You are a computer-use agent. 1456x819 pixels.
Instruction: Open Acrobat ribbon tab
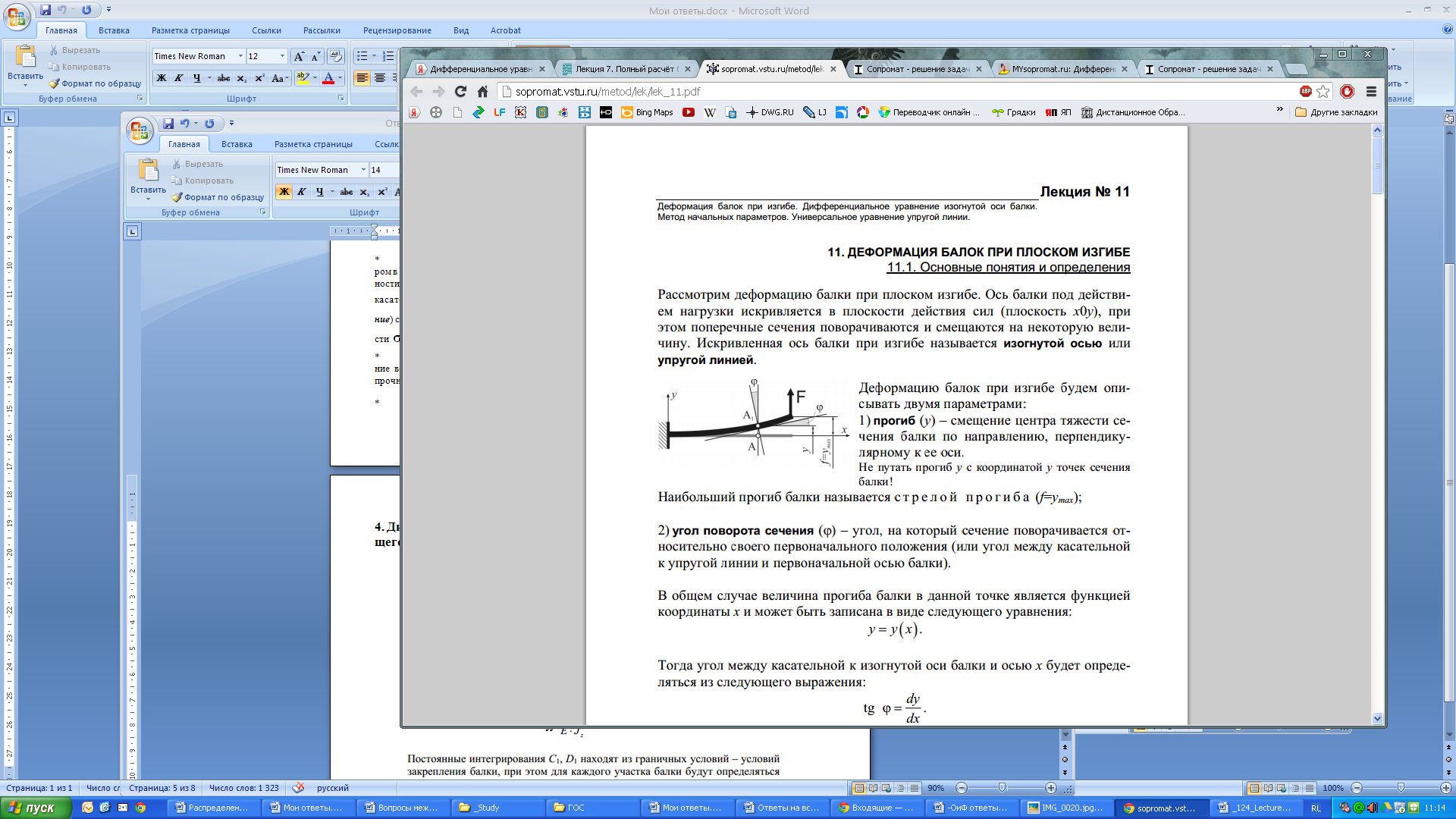(x=506, y=30)
